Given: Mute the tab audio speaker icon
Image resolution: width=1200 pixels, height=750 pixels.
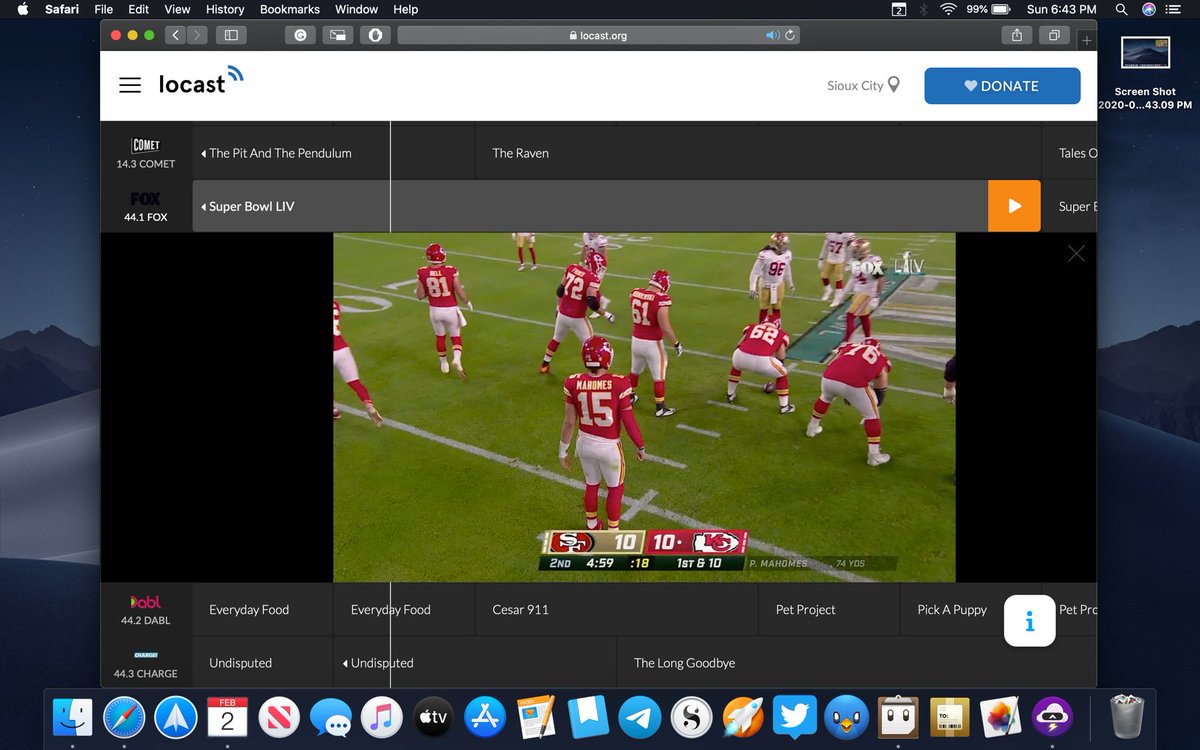Looking at the screenshot, I should pos(772,35).
